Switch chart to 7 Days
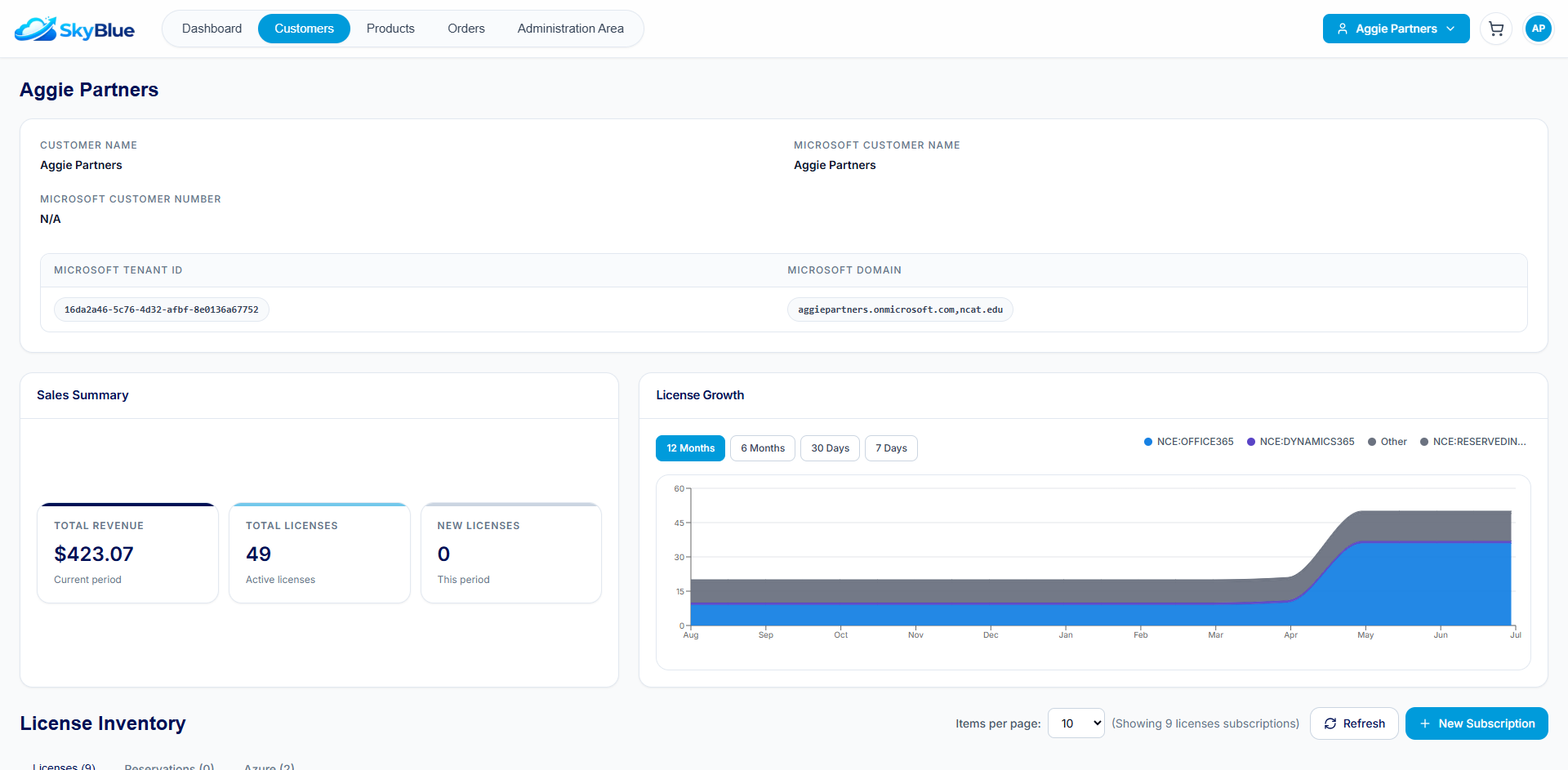This screenshot has height=770, width=1568. tap(891, 448)
